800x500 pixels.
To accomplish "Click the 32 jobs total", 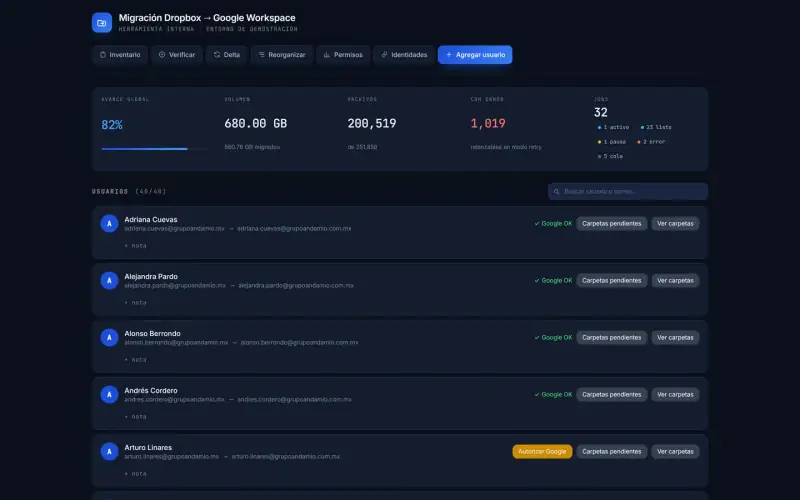I will [x=601, y=112].
